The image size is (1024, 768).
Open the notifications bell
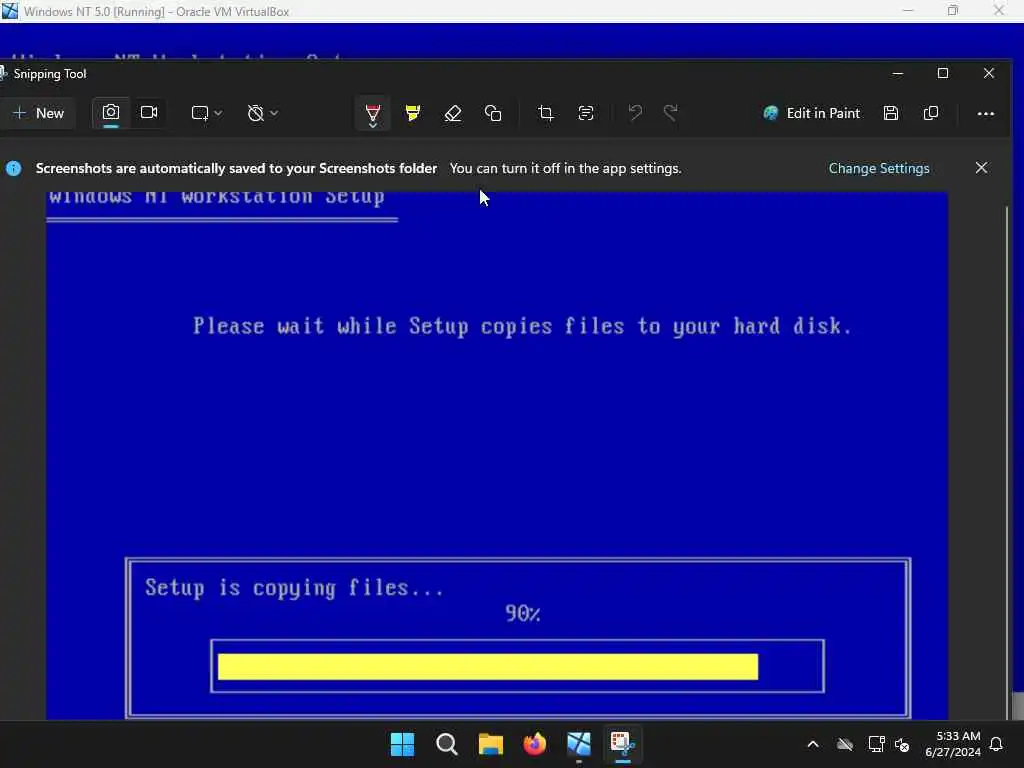(997, 744)
